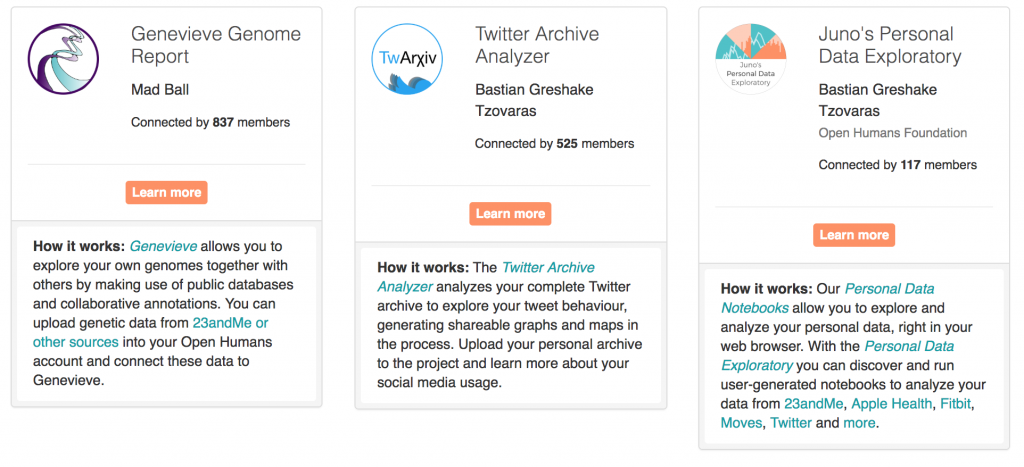Click Juno's Personal Data Exploratory logo
This screenshot has height=467, width=1024.
pyautogui.click(x=750, y=59)
